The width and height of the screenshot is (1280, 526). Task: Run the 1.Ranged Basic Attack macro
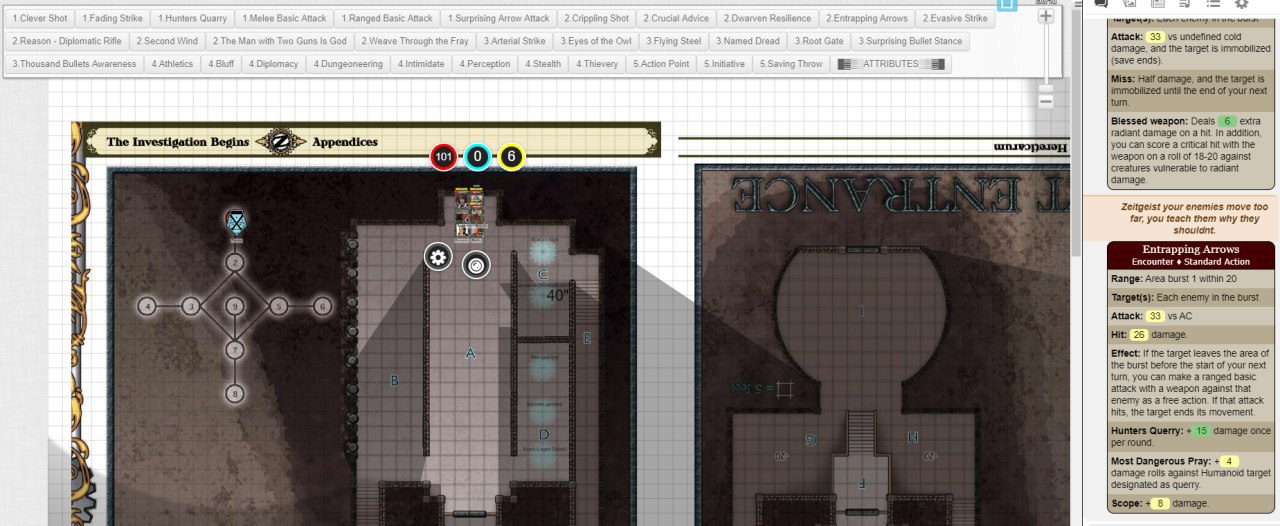(387, 18)
